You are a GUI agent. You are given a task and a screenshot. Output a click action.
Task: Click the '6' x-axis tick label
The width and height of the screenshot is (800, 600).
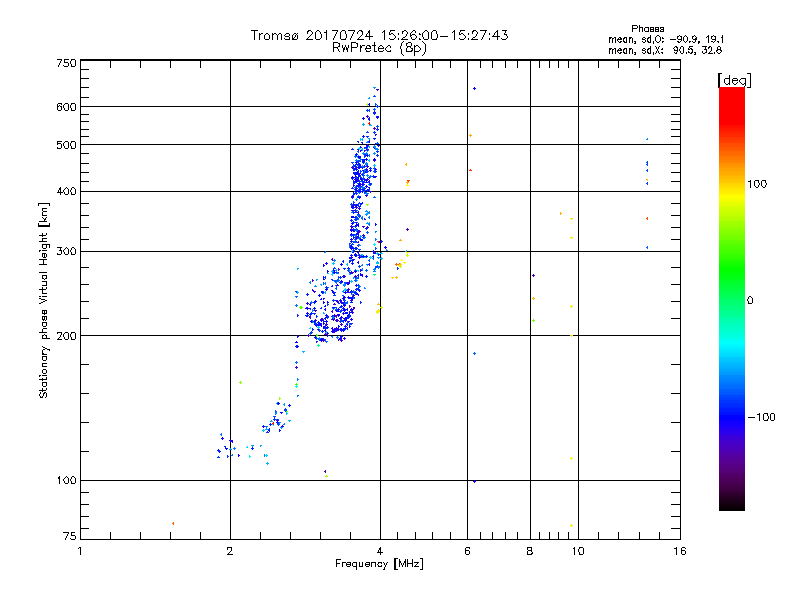pos(467,551)
